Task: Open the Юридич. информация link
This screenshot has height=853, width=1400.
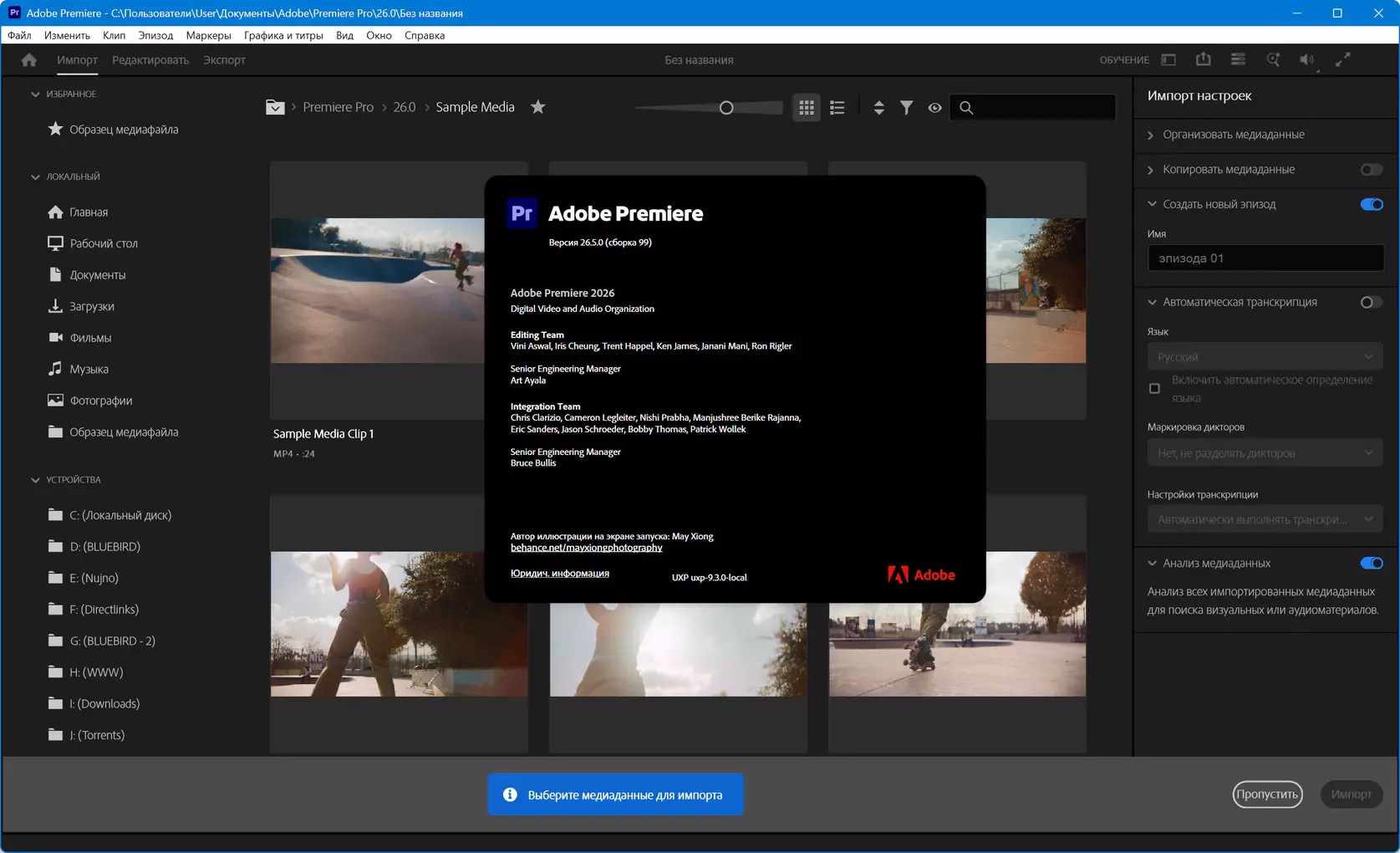Action: [559, 574]
